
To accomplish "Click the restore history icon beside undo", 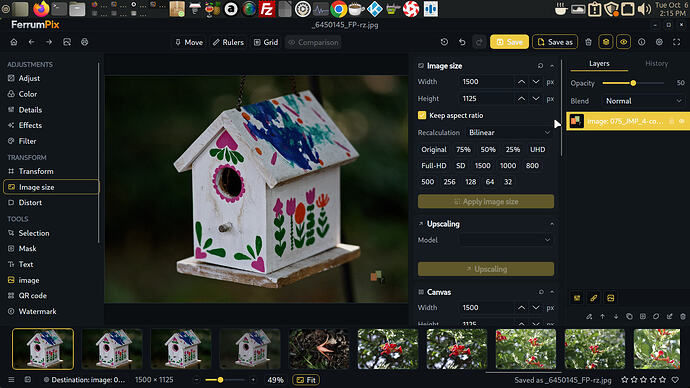I will pyautogui.click(x=444, y=42).
